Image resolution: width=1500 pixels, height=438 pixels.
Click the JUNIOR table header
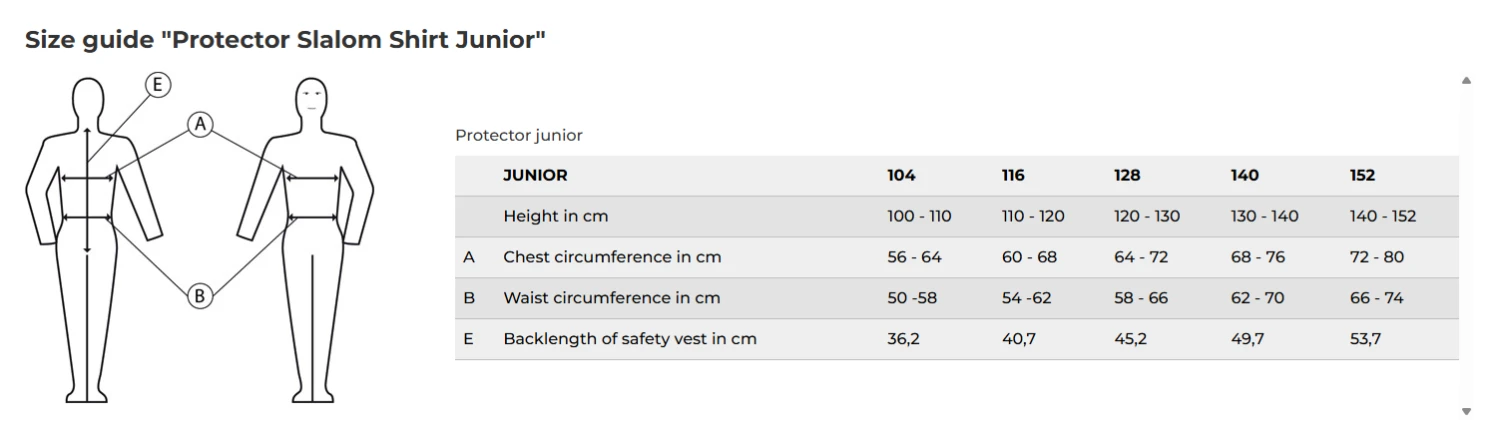[535, 175]
